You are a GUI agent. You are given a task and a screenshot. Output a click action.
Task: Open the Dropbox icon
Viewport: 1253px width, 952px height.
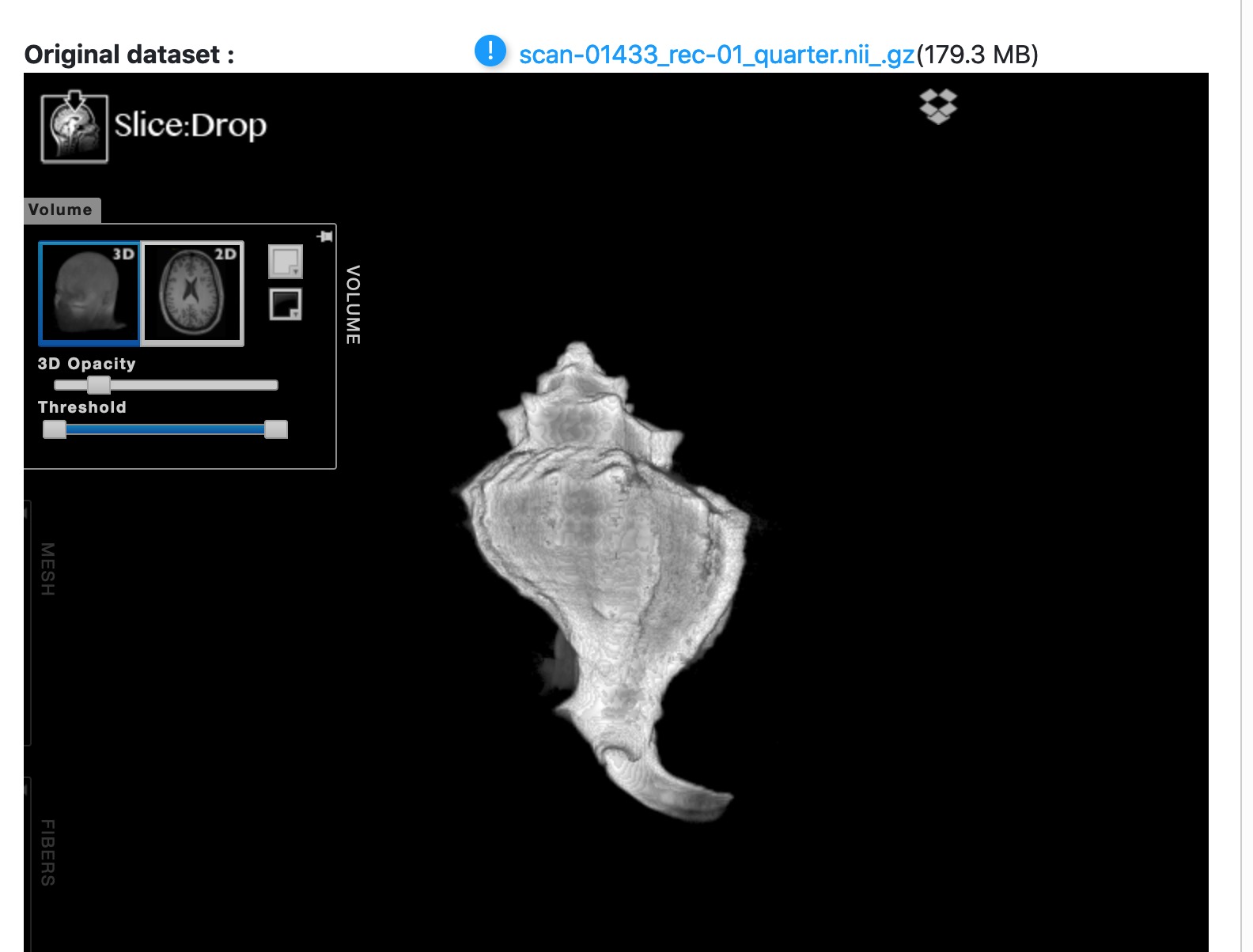(x=938, y=106)
